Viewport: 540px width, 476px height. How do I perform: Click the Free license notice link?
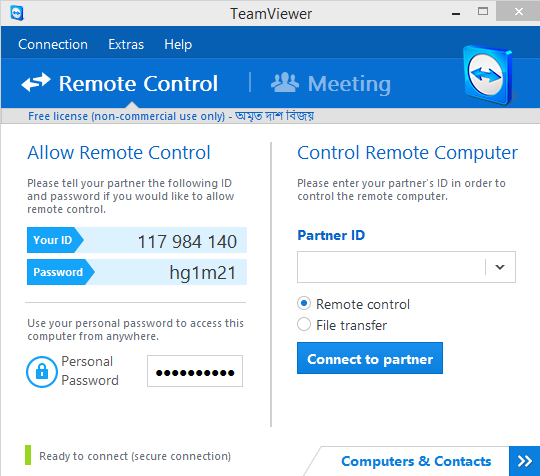pyautogui.click(x=171, y=116)
